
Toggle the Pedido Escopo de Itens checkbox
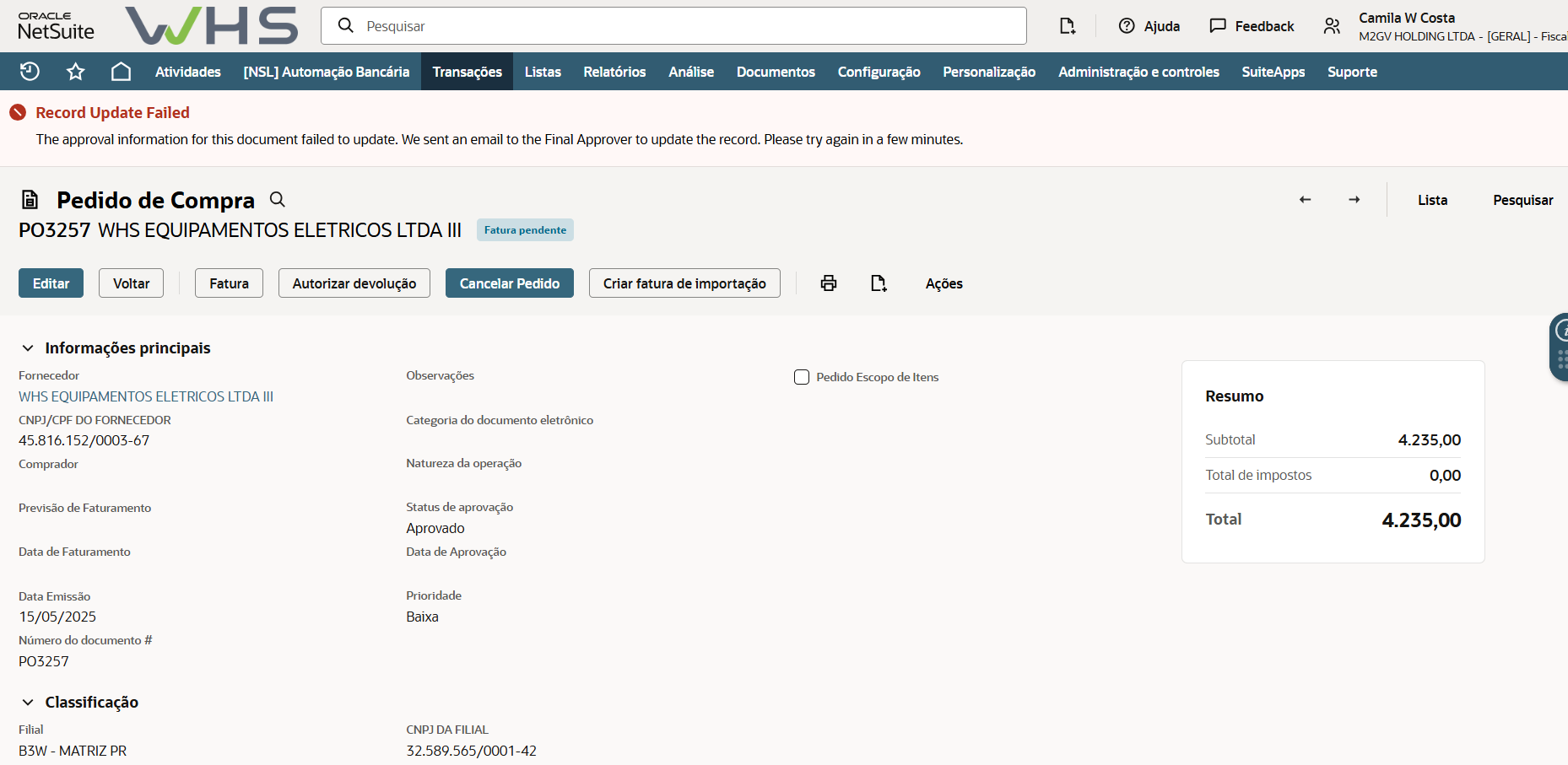pyautogui.click(x=802, y=377)
